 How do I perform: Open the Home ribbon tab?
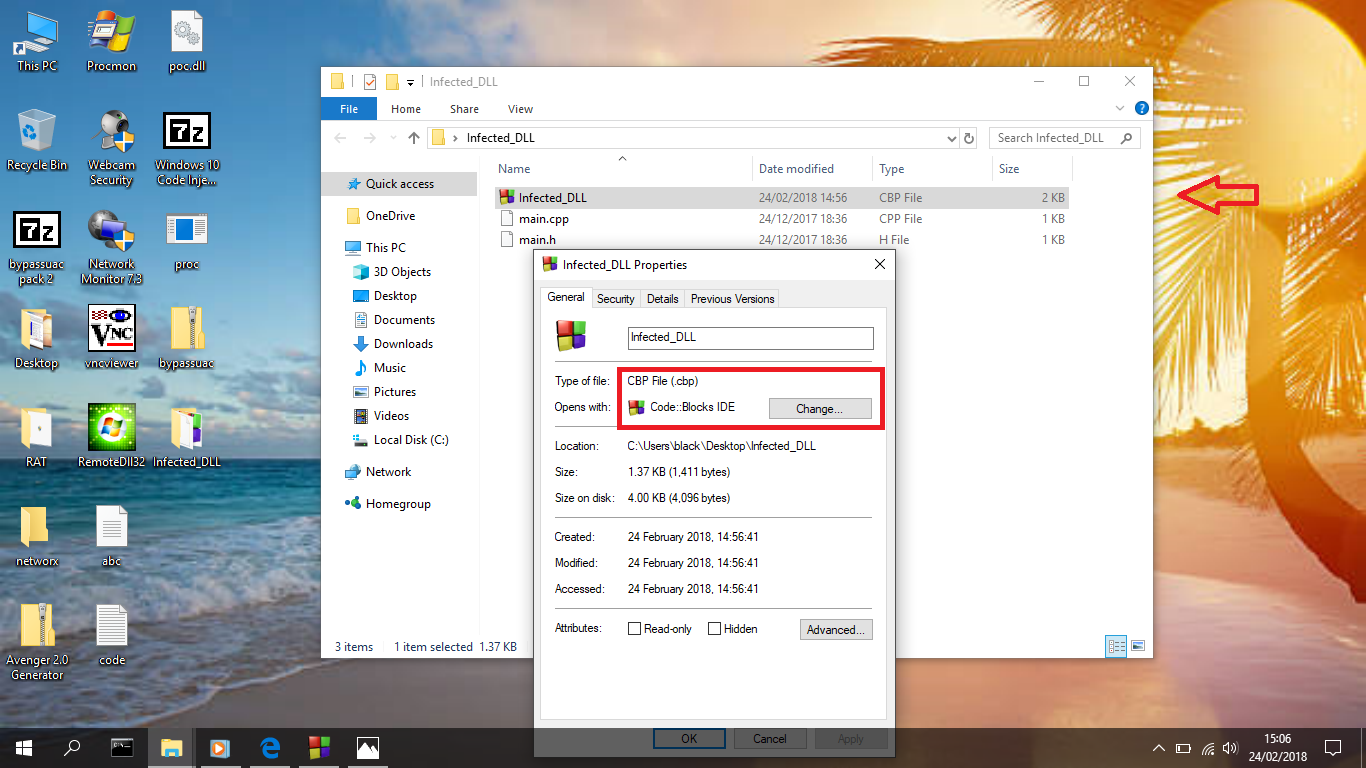tap(406, 109)
